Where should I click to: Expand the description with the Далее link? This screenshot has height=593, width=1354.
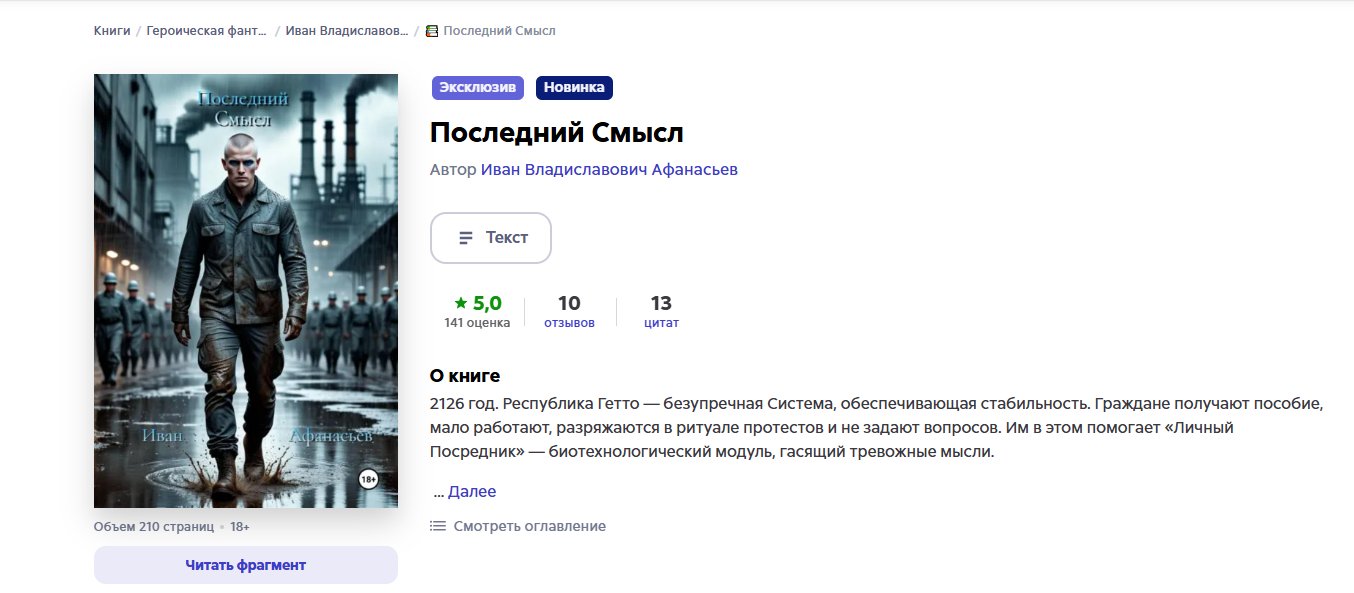pos(471,492)
